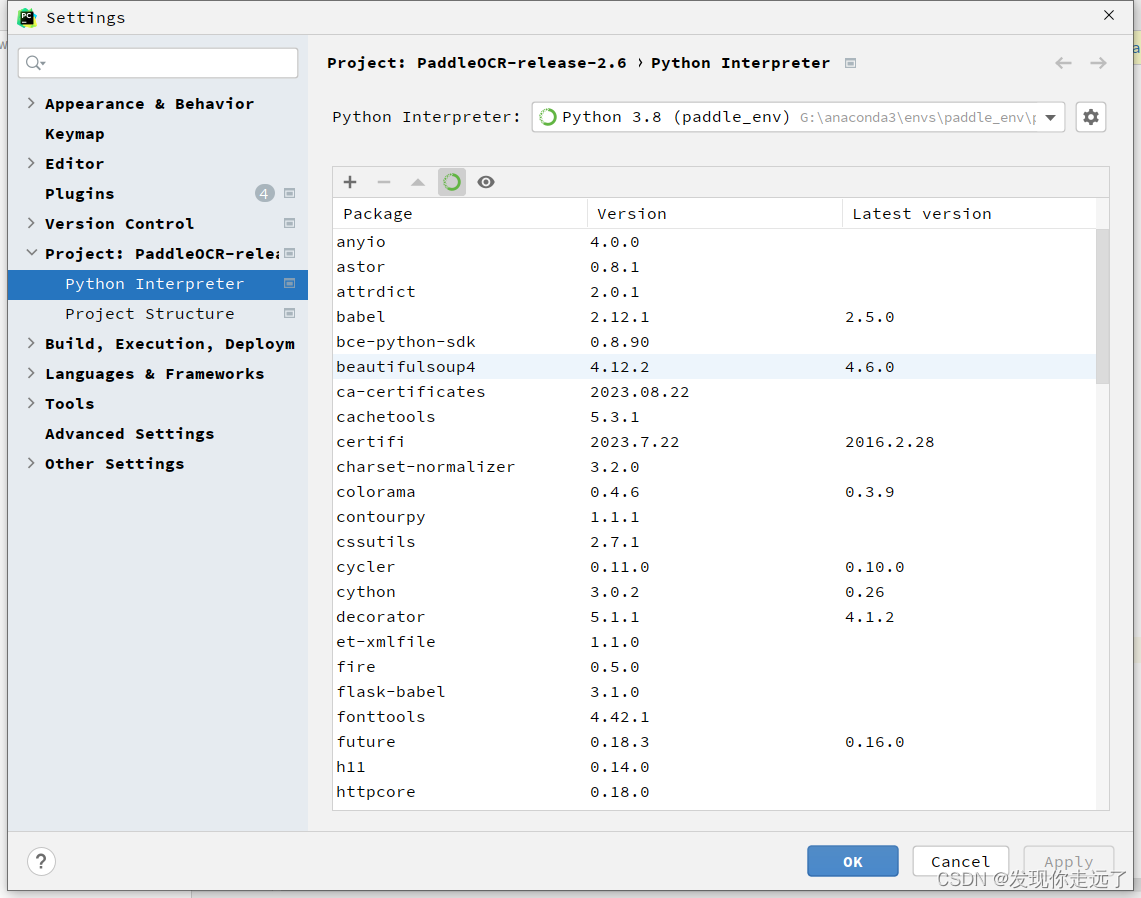Collapse the Project: PaddleOCR-release section

click(29, 253)
